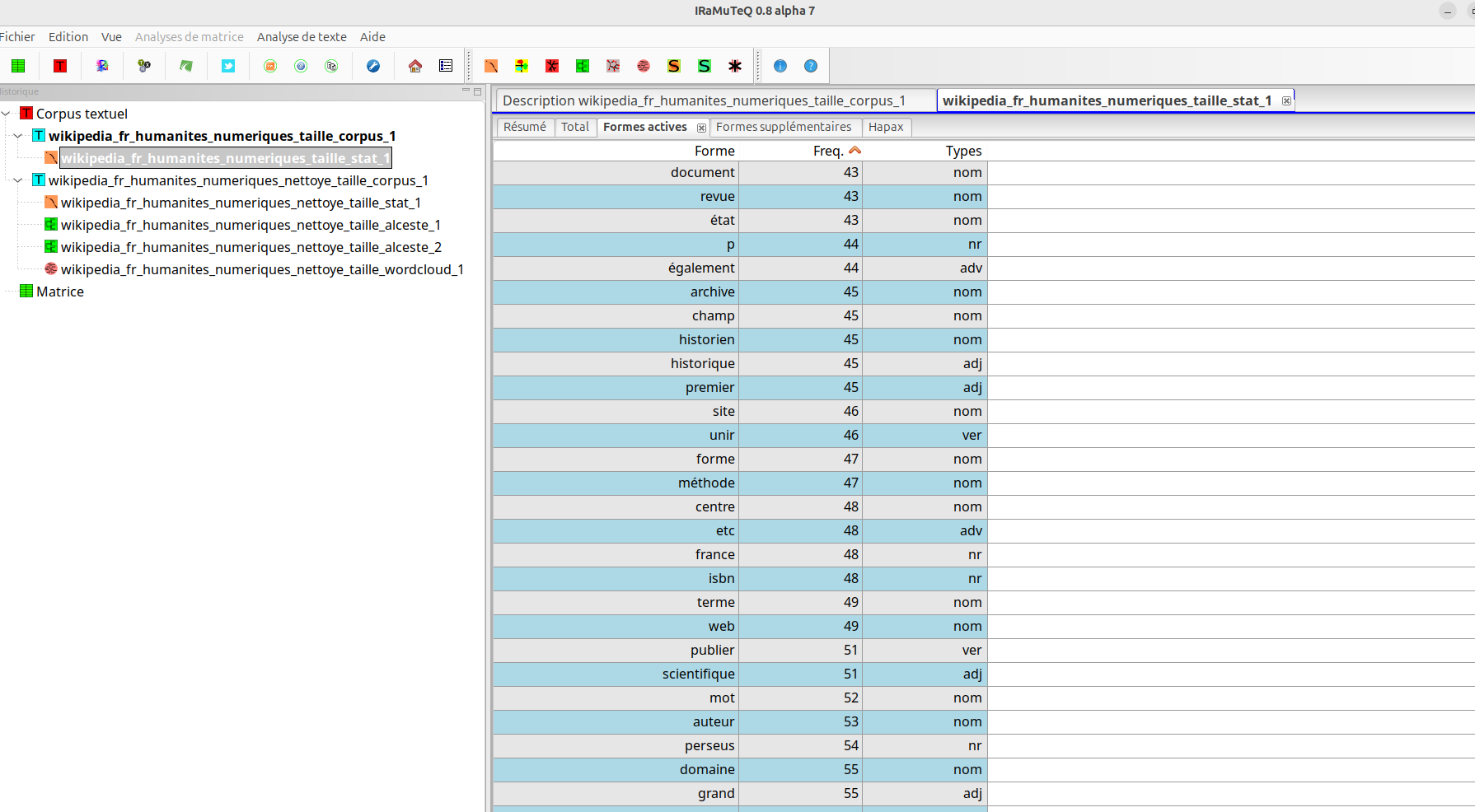Click the orange statistics toolbar icon
This screenshot has width=1475, height=812.
491,66
